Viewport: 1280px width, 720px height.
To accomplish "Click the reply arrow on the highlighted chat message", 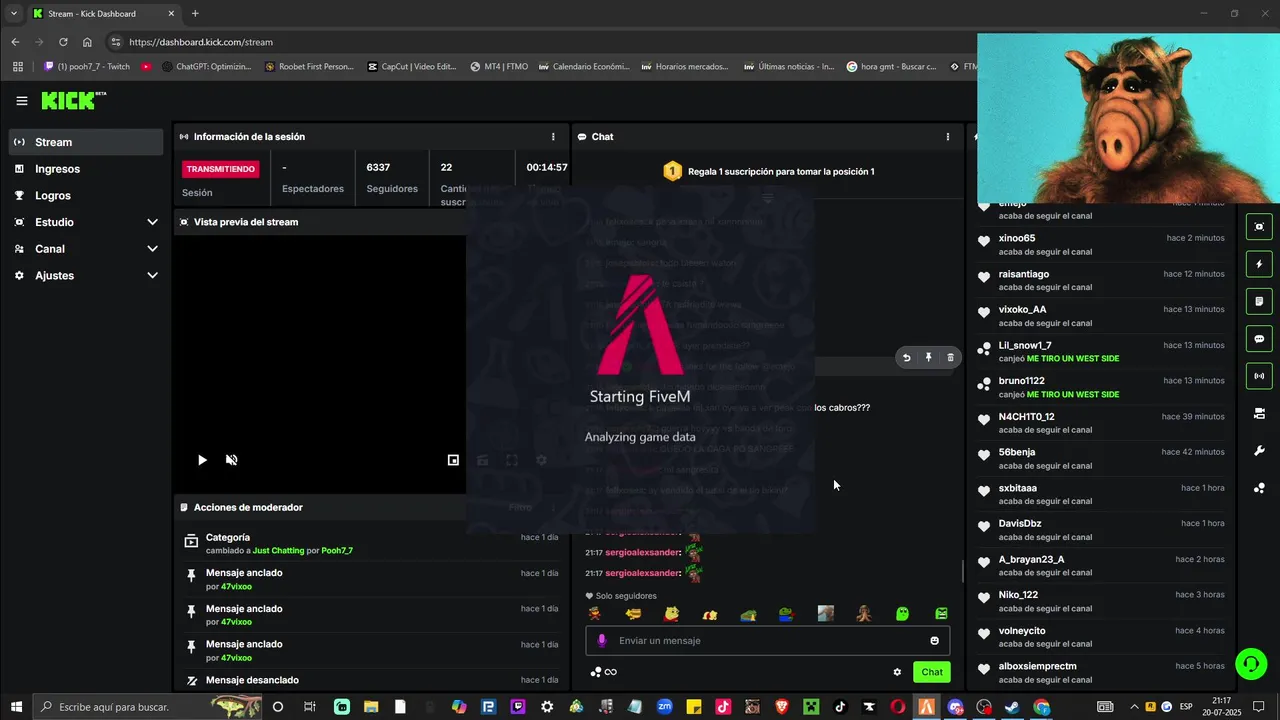I will 906,357.
